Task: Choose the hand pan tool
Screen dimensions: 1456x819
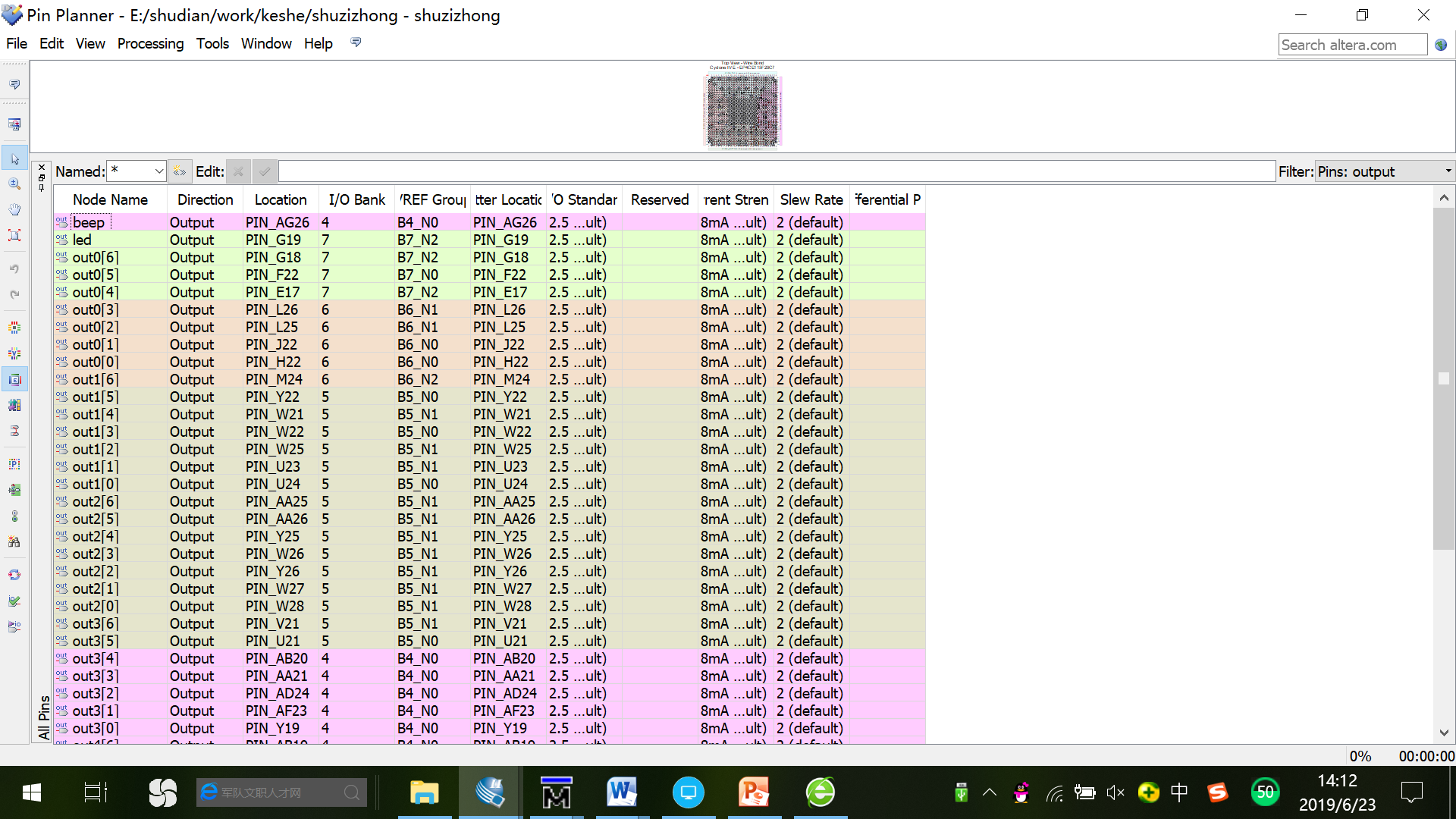Action: click(x=14, y=209)
